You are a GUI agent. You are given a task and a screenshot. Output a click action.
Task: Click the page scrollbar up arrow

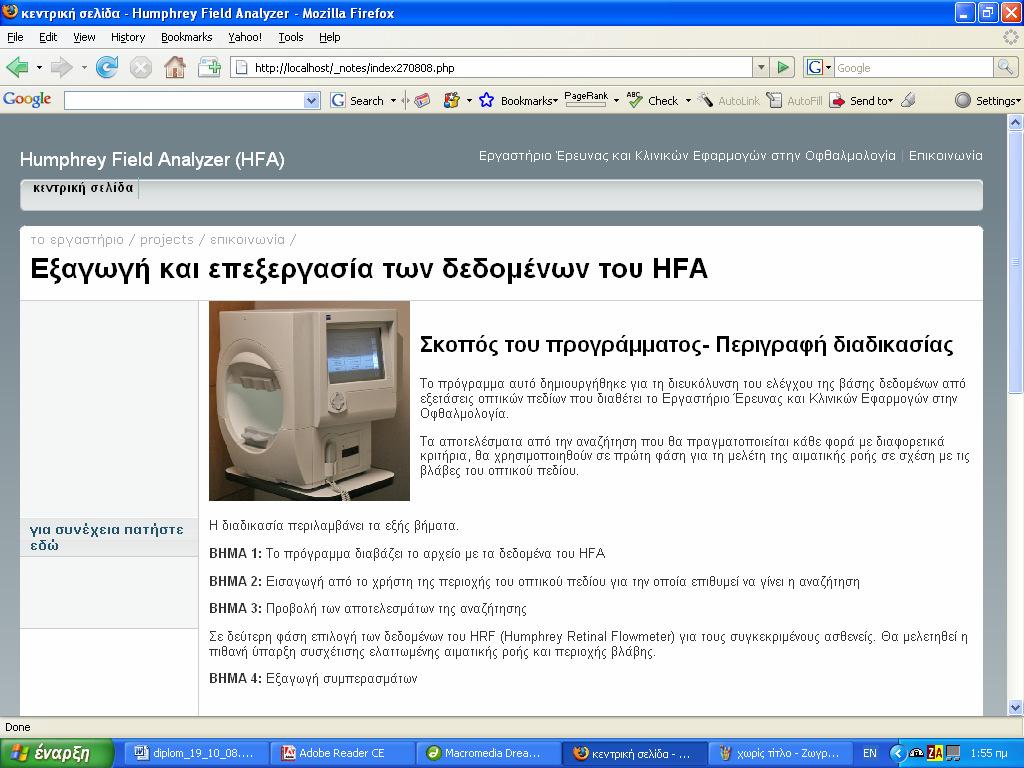pos(1015,122)
